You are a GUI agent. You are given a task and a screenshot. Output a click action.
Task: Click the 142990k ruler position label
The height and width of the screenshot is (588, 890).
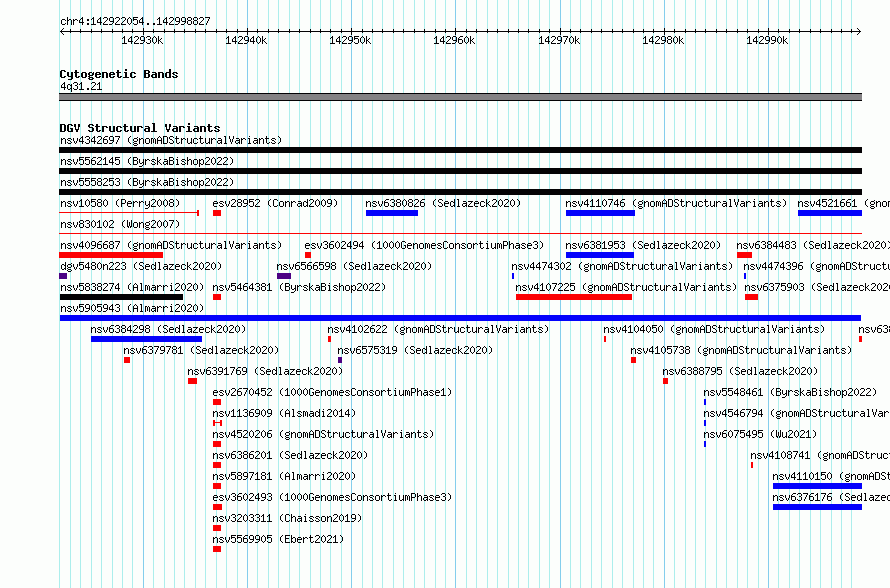pyautogui.click(x=767, y=40)
